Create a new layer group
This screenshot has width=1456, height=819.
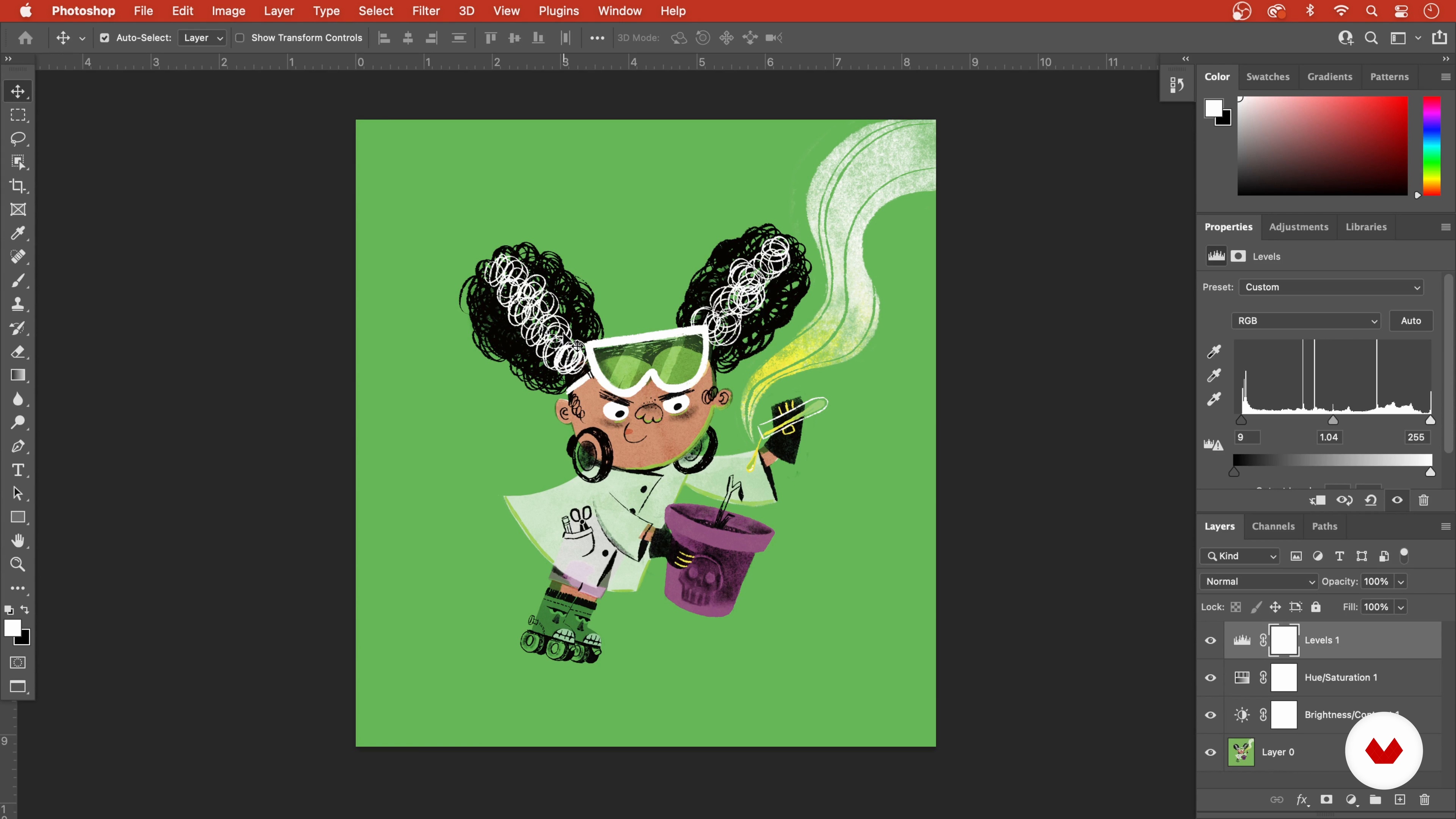click(1375, 800)
